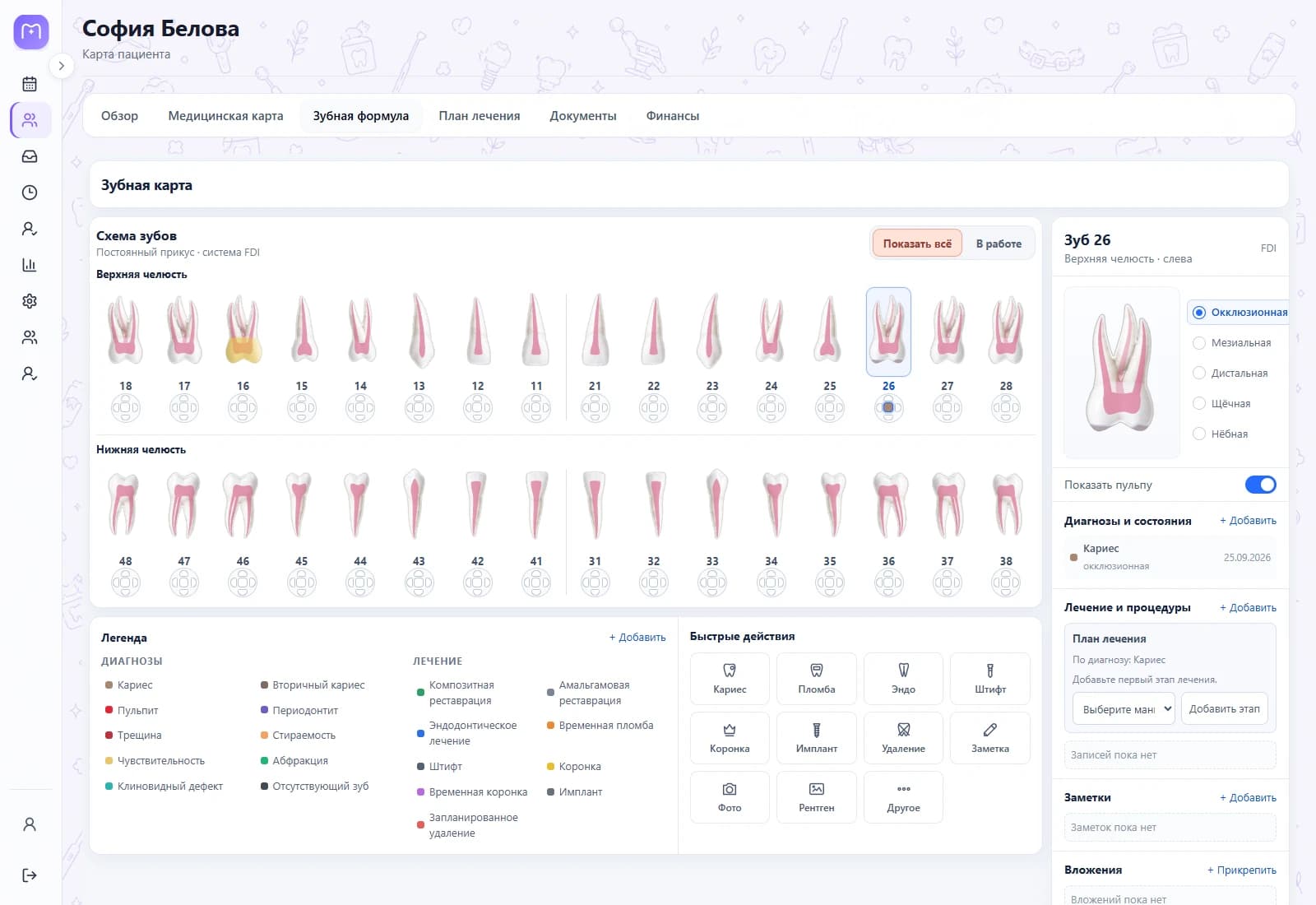Click the Прикрепить link under Вложения
This screenshot has width=1316, height=905.
click(1242, 870)
